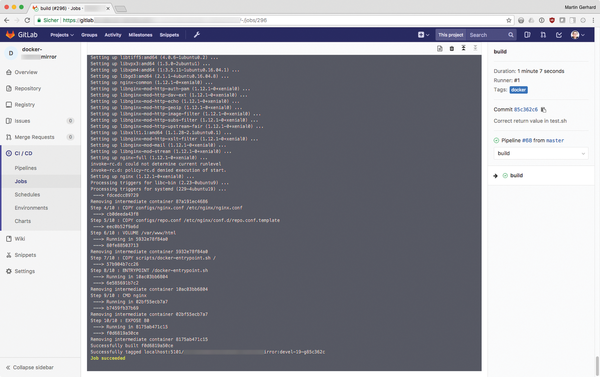The height and width of the screenshot is (377, 600).
Task: Open the merge requests navbar icon
Action: [x=543, y=35]
